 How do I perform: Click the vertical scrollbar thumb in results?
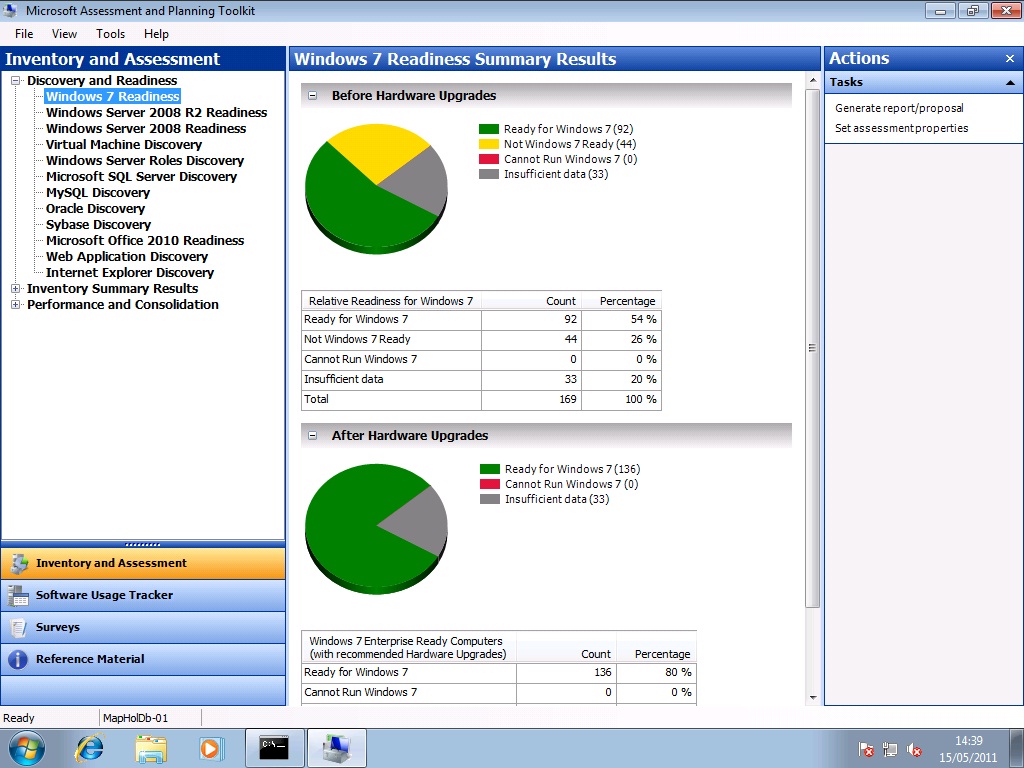point(812,348)
